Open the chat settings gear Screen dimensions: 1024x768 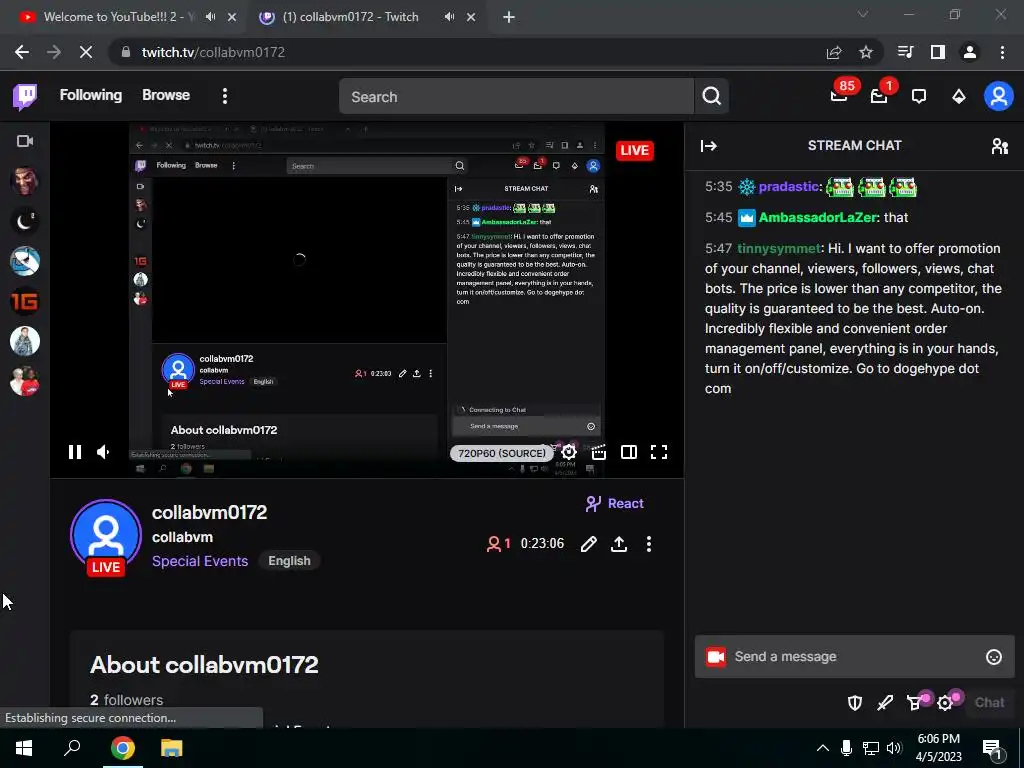945,703
